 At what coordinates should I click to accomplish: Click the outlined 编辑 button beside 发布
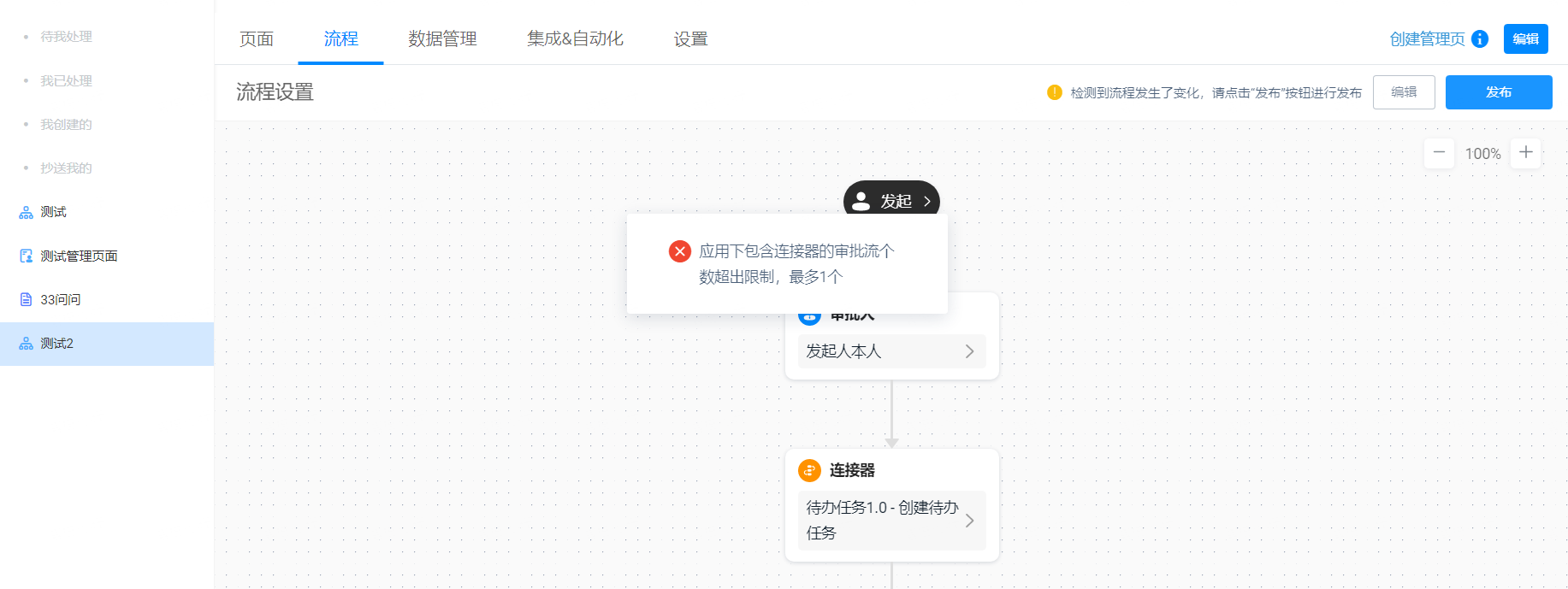tap(1404, 92)
